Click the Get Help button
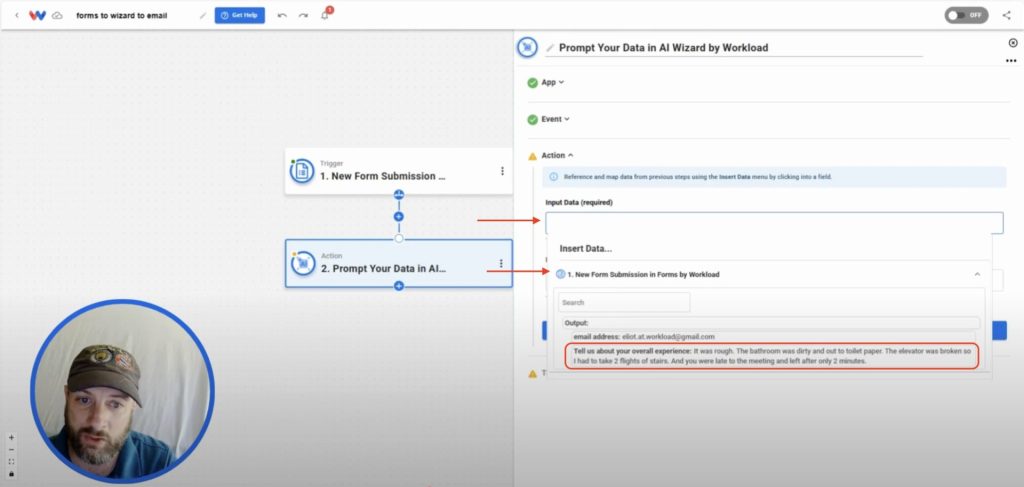The width and height of the screenshot is (1024, 487). pos(240,15)
